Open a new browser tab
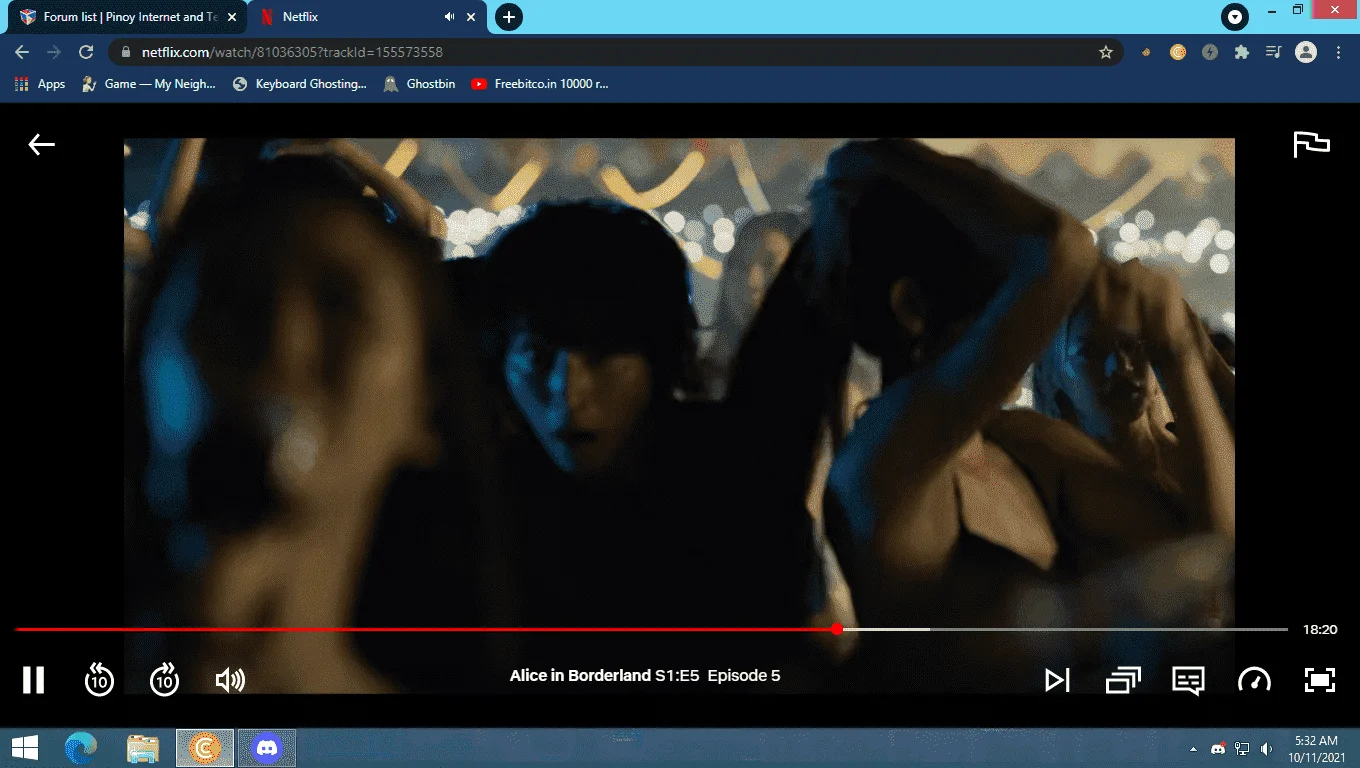 coord(509,17)
